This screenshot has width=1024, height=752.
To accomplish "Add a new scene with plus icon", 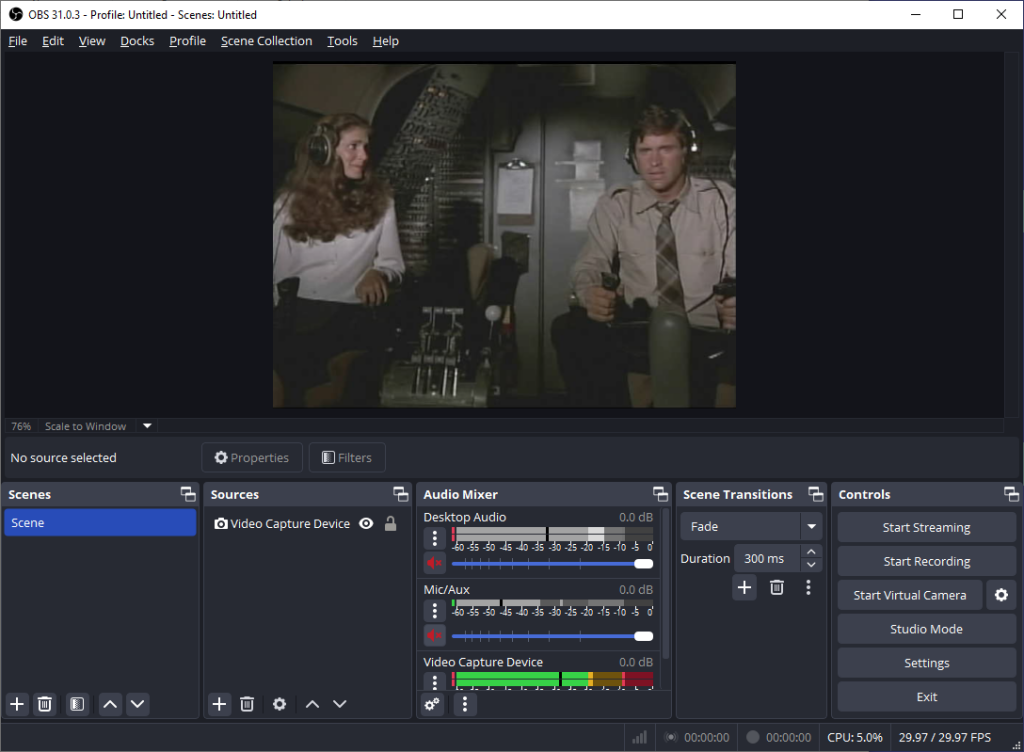I will pos(17,704).
